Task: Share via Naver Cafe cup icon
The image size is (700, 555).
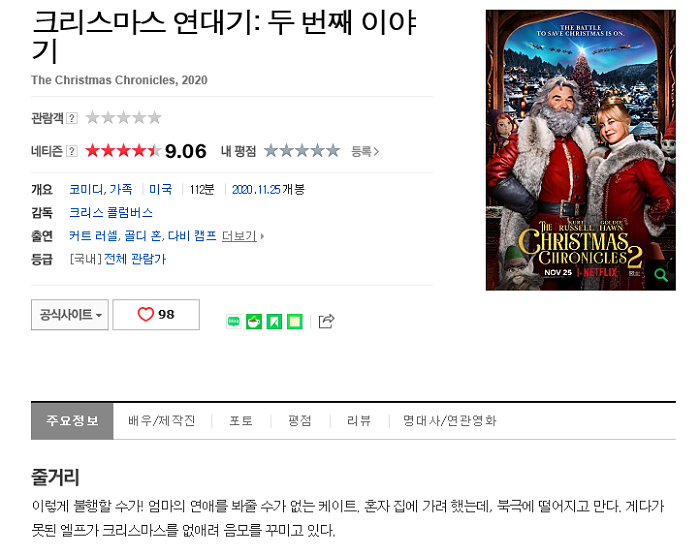Action: pyautogui.click(x=254, y=321)
